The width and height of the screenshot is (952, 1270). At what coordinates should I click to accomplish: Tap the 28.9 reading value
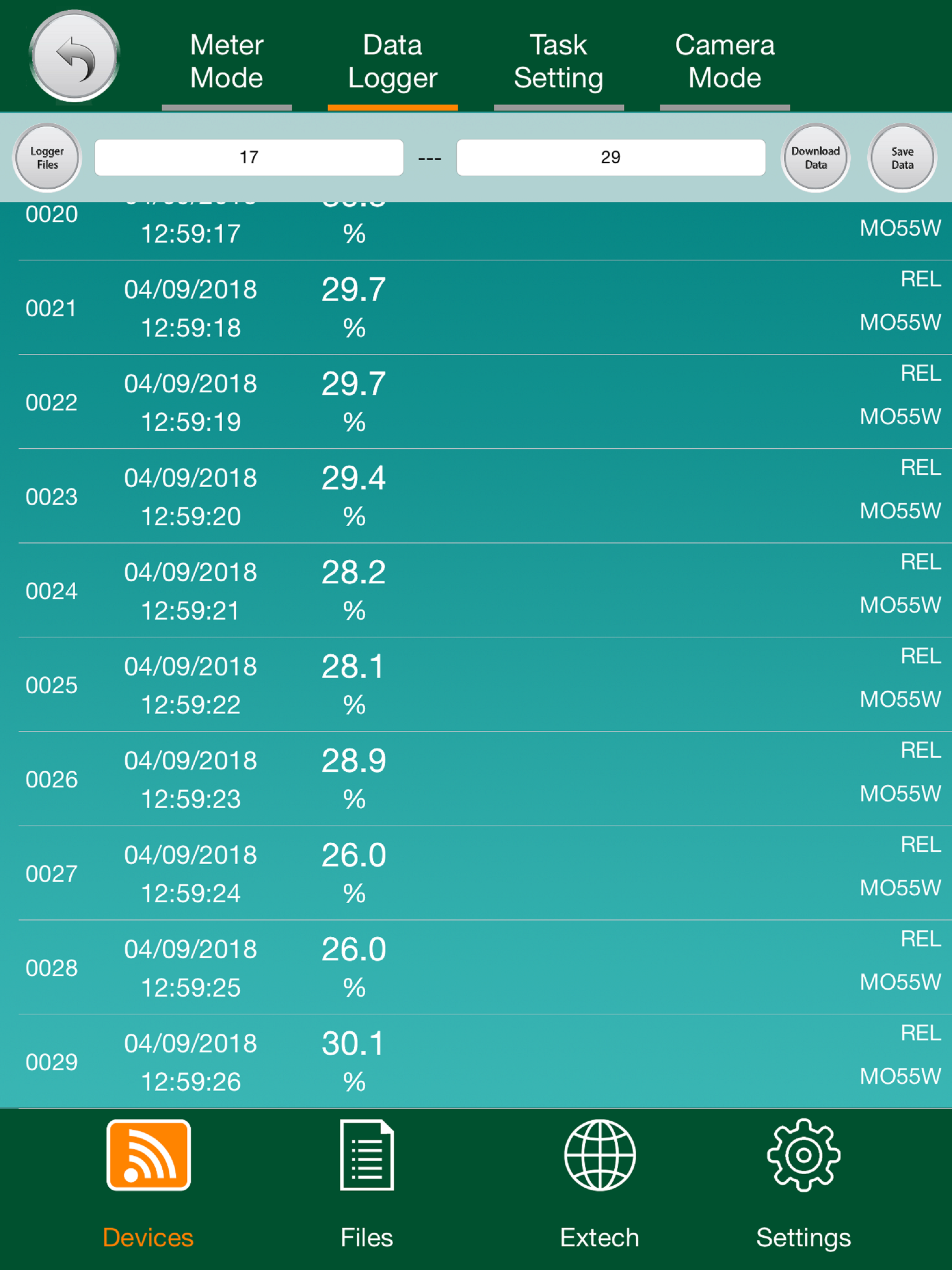point(354,760)
